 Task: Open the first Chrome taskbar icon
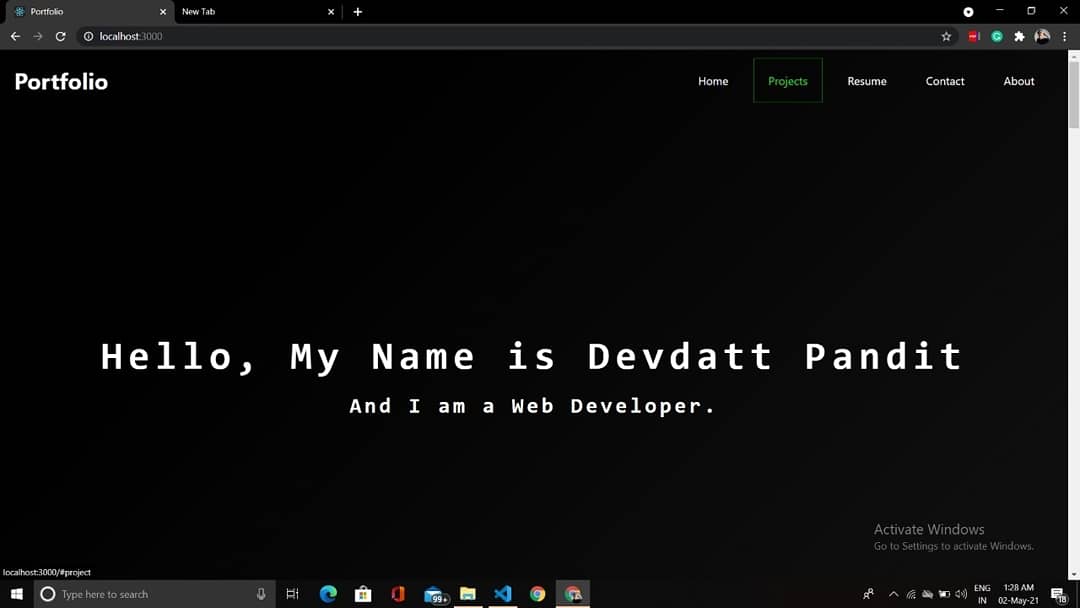[x=537, y=594]
